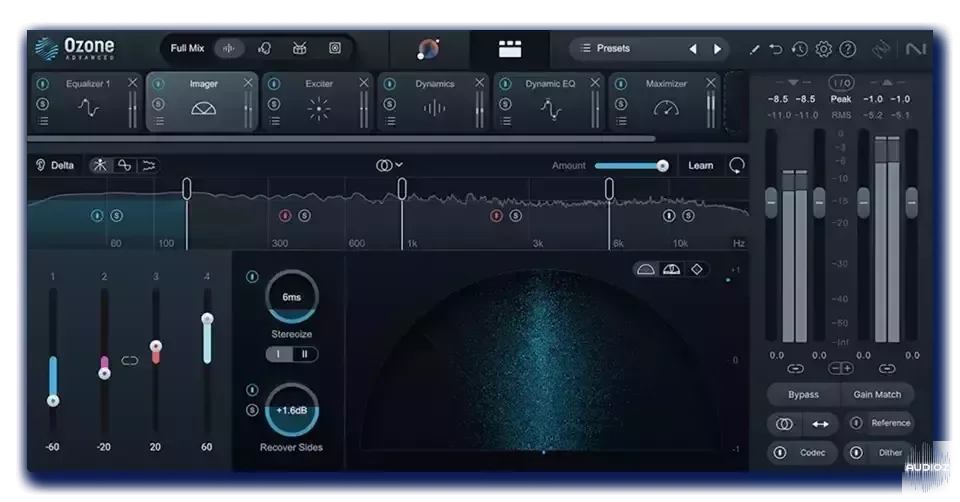Click the undo arrow icon

point(776,49)
